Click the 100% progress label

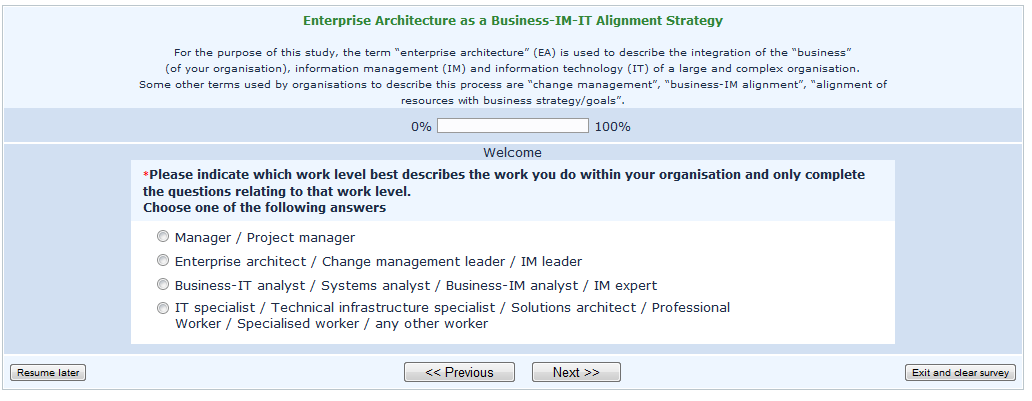tap(612, 127)
